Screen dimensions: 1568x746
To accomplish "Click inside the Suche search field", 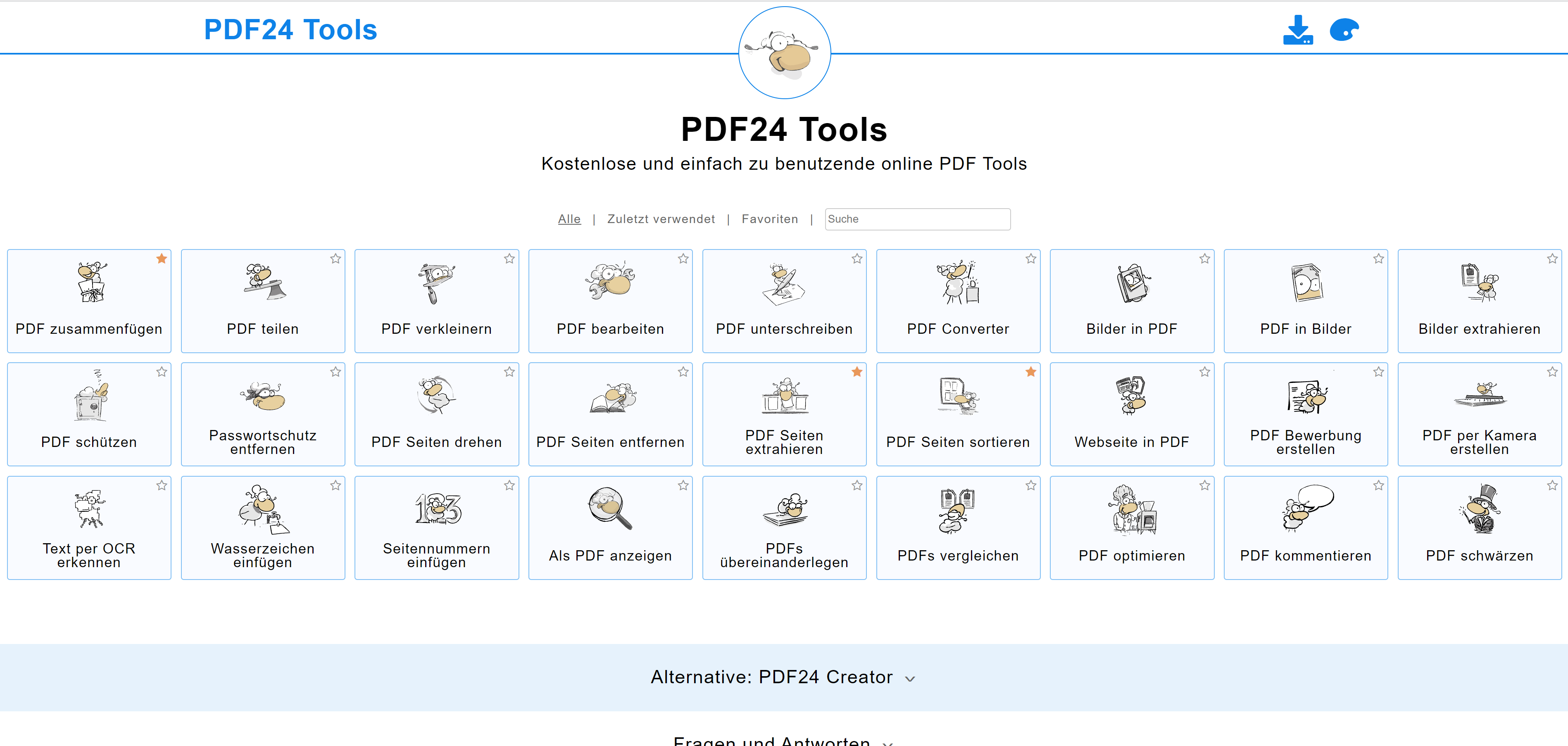I will [917, 219].
